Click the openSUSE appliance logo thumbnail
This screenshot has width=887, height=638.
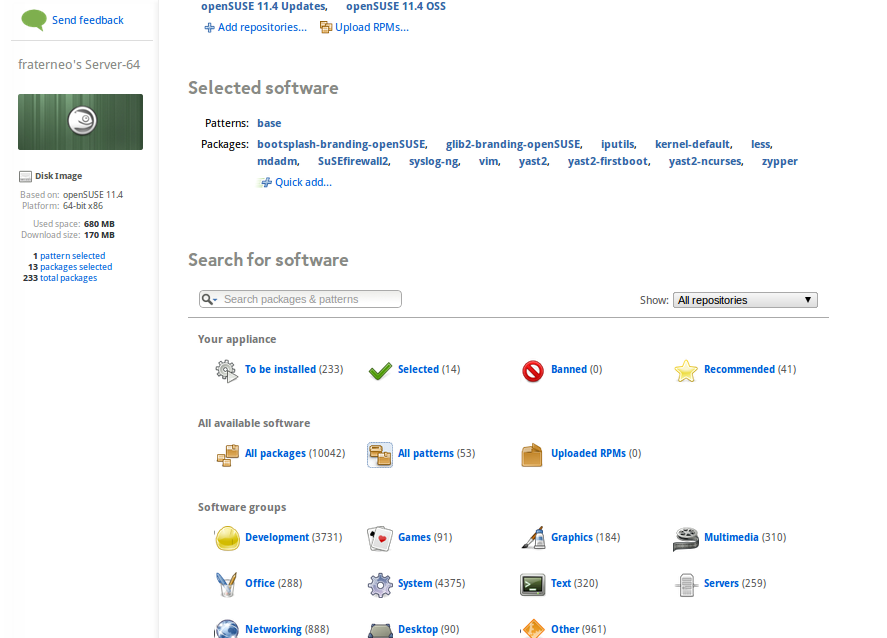point(80,122)
